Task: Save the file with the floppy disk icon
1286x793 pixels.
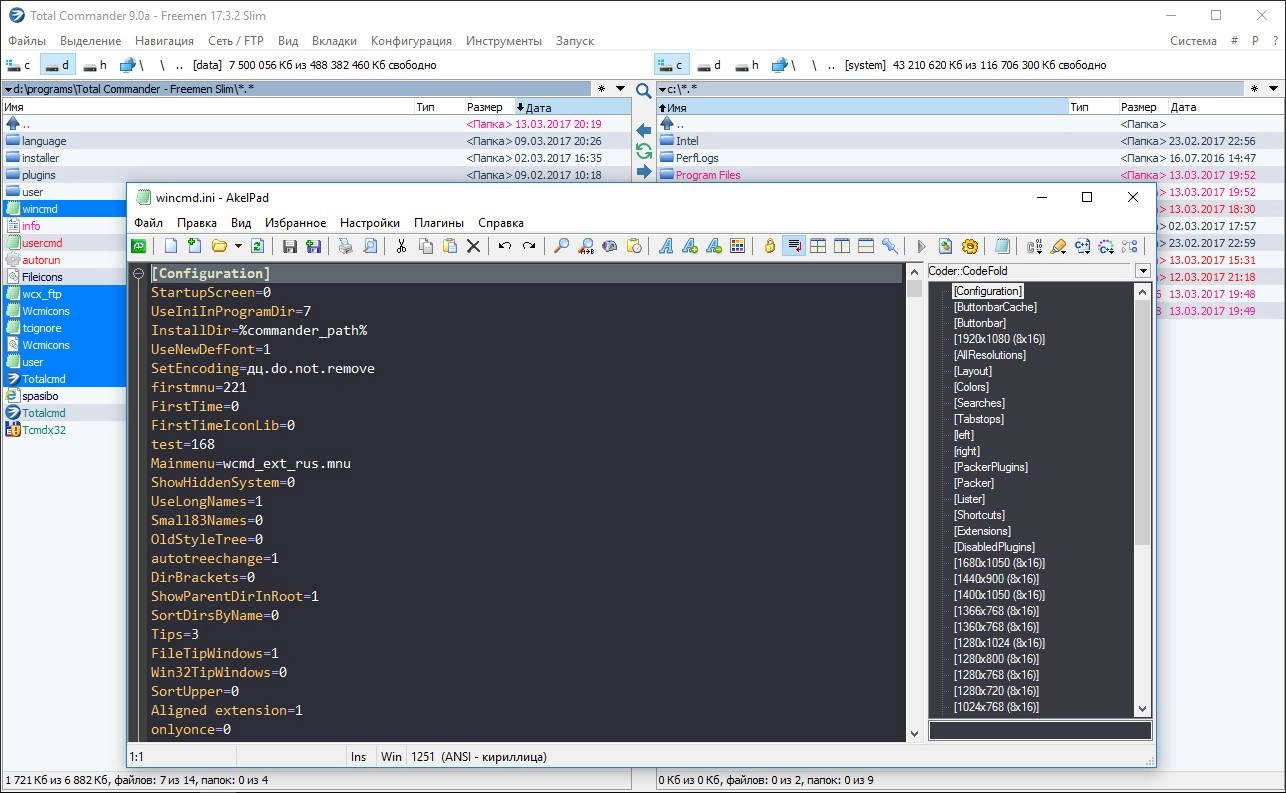Action: tap(290, 246)
